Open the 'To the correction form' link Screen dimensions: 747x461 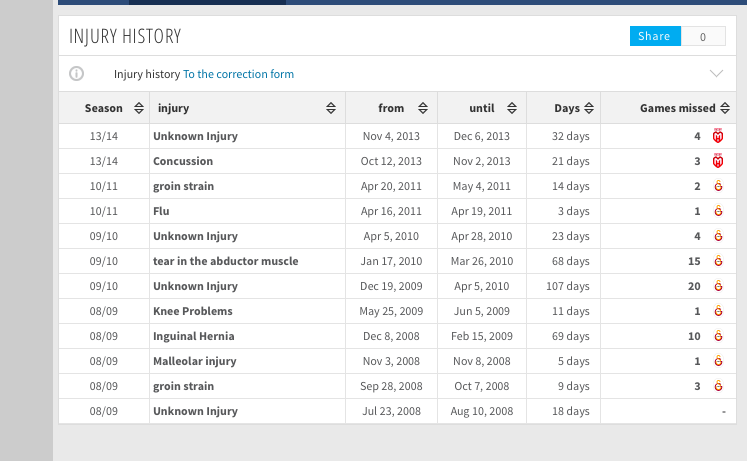238,74
